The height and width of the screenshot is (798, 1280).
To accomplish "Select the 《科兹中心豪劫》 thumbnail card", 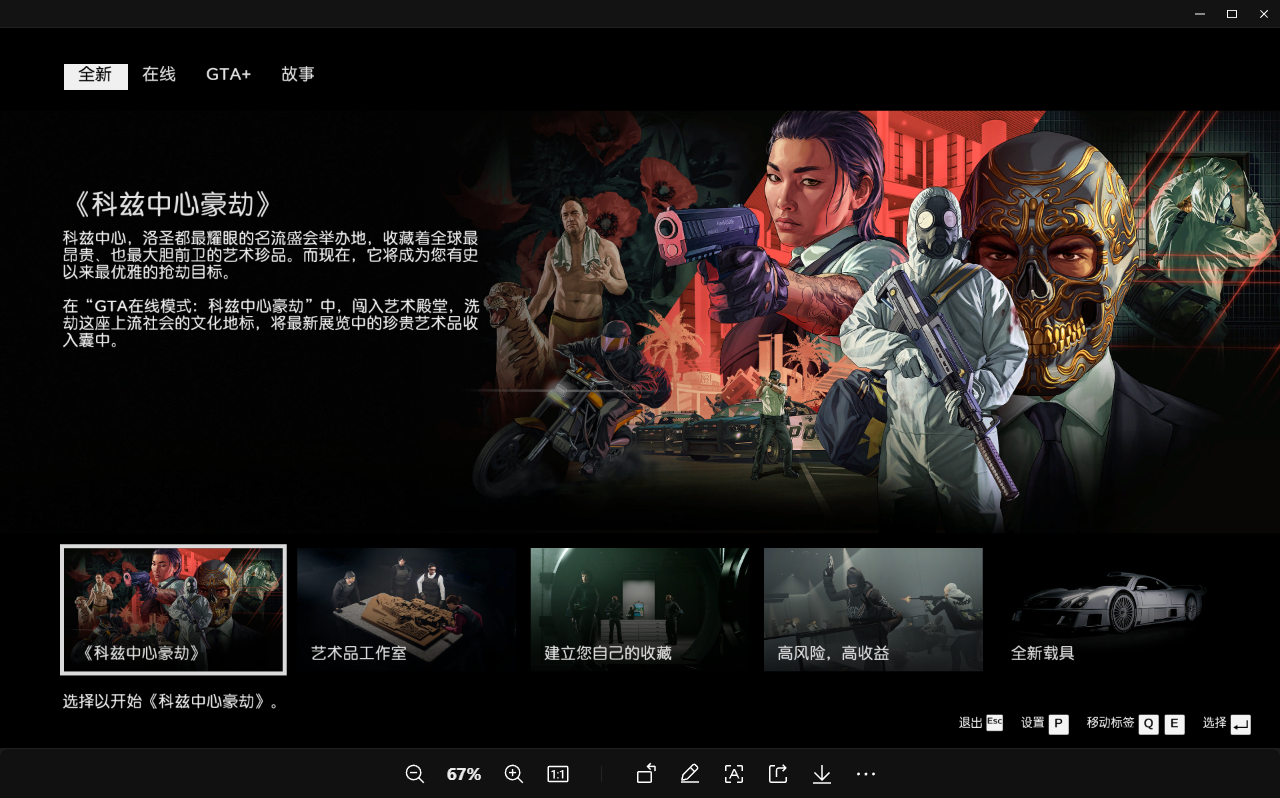I will (x=173, y=610).
